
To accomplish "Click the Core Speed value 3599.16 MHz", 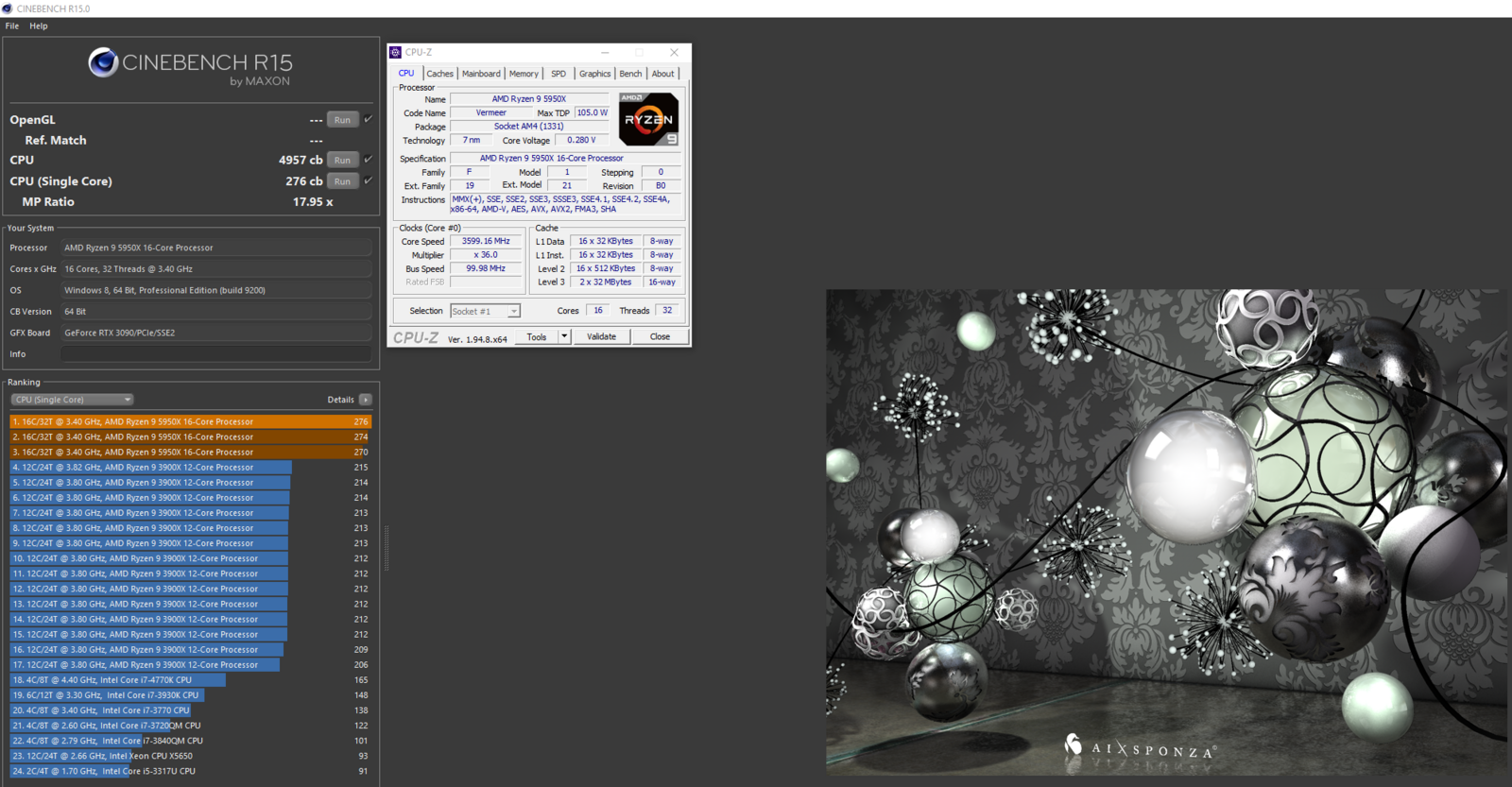I will point(486,241).
